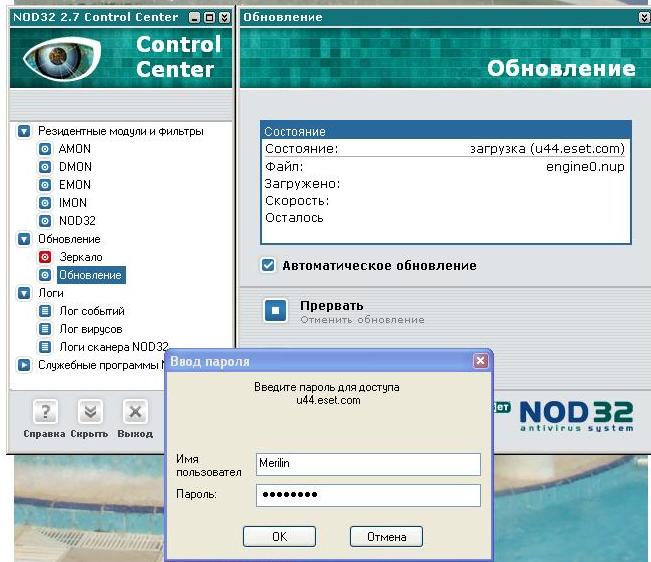Open Лог событий entry
This screenshot has width=651, height=562.
coord(90,311)
